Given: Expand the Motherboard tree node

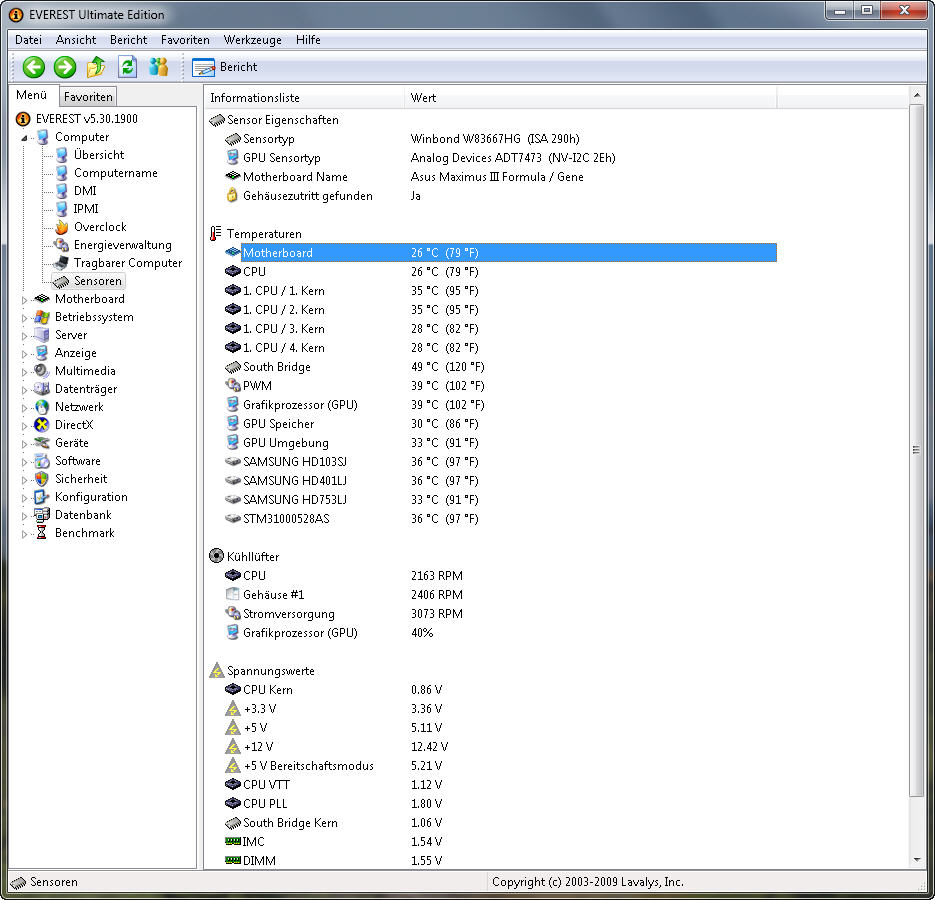Looking at the screenshot, I should pos(26,299).
